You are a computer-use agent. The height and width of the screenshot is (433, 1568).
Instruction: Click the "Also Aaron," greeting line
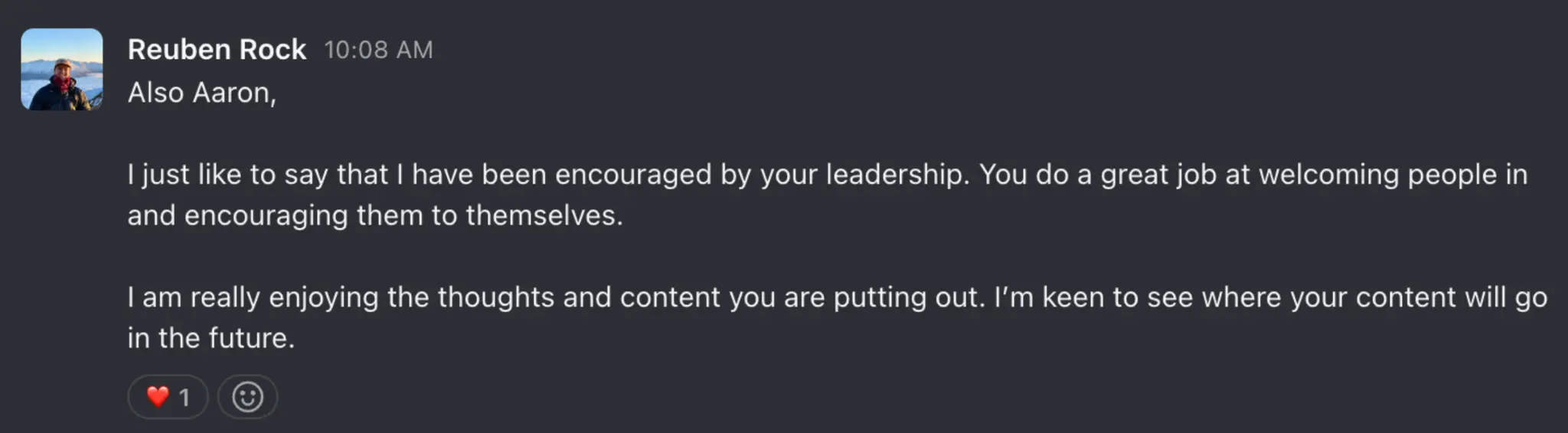[201, 93]
